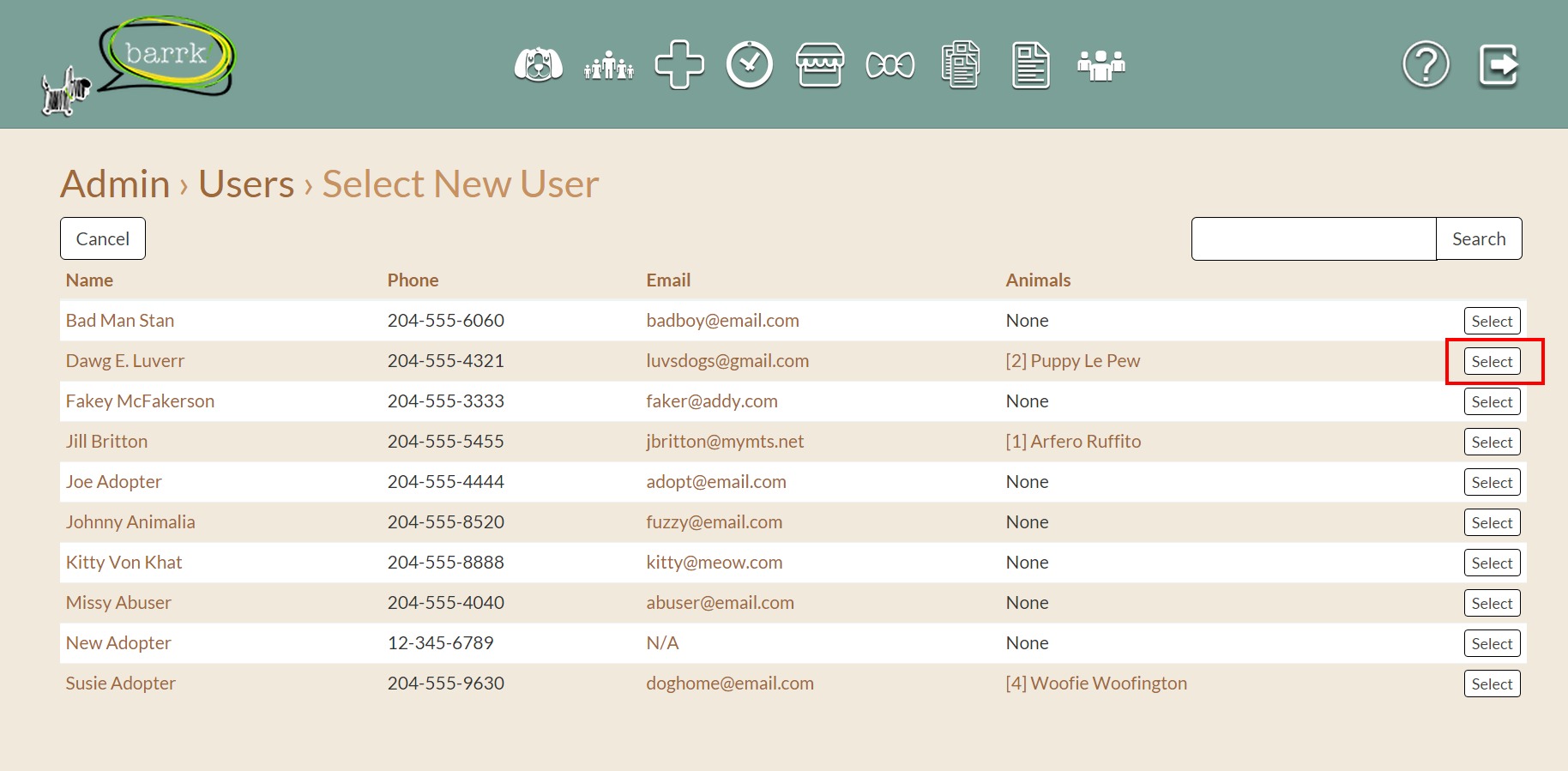This screenshot has height=771, width=1568.
Task: Click phone number 12-345-6789
Action: tap(441, 643)
